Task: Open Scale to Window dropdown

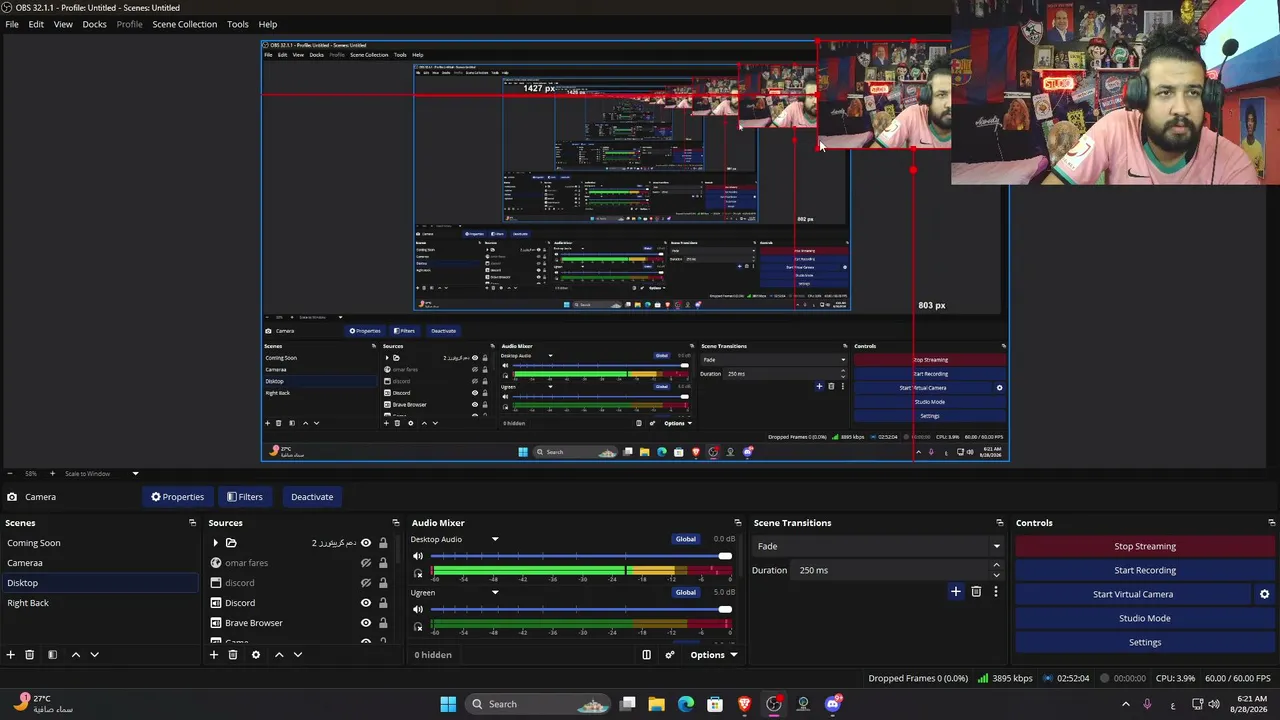Action: (x=102, y=474)
